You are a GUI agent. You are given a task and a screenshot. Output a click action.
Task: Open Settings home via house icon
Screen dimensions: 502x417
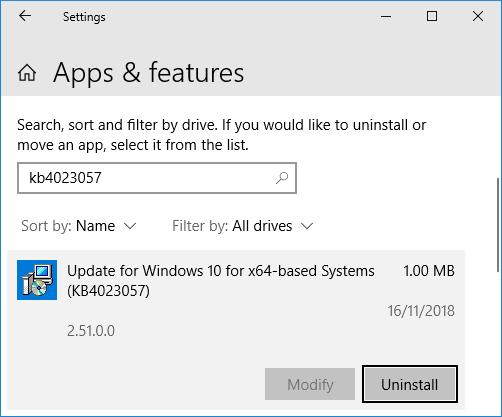coord(27,73)
